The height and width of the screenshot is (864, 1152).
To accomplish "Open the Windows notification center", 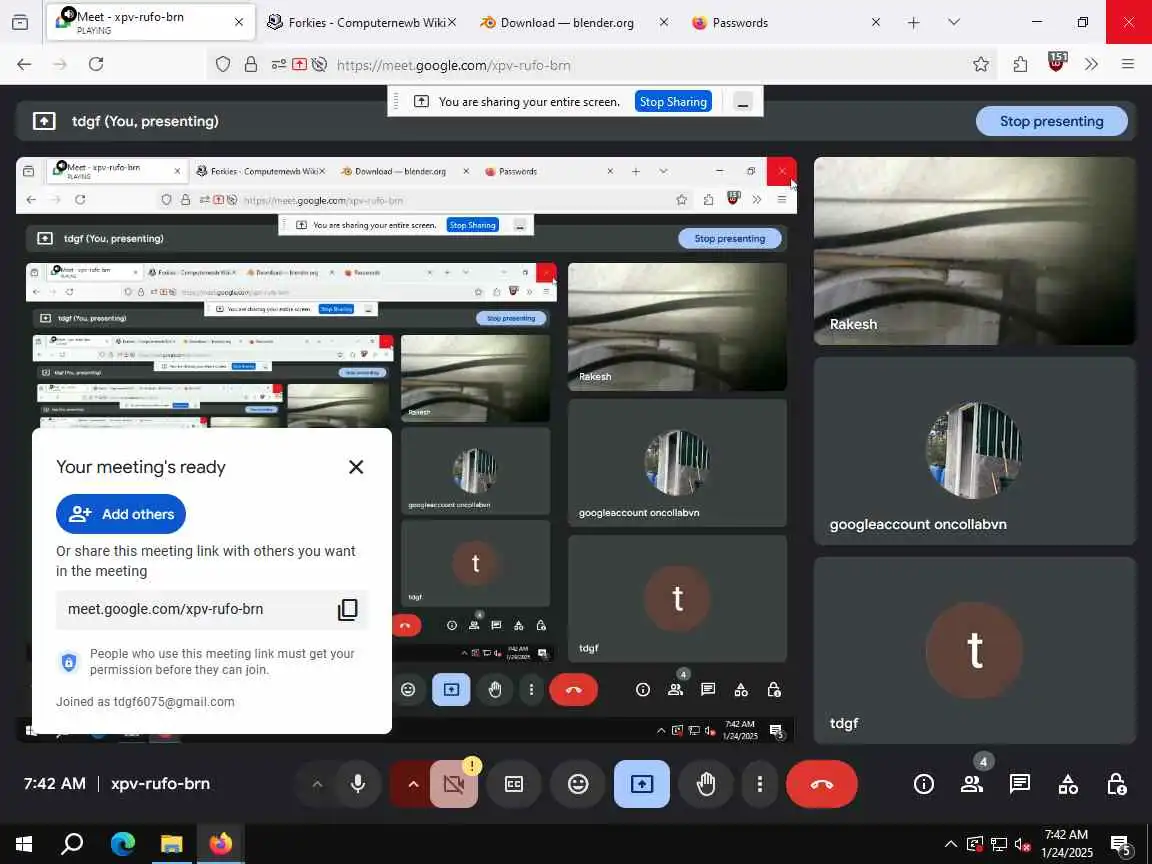I will click(1121, 844).
